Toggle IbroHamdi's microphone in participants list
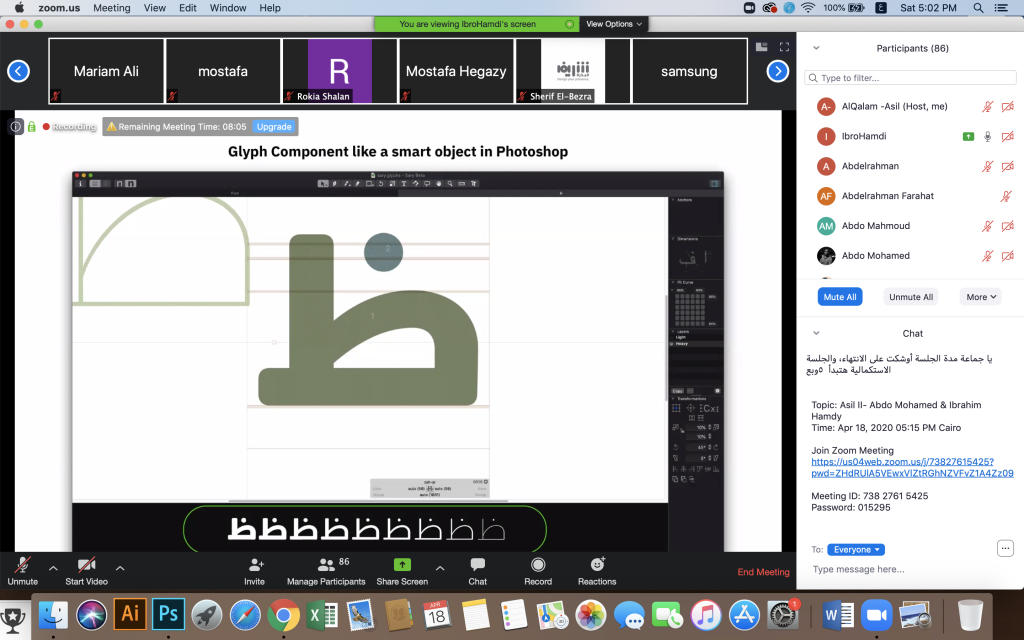 point(987,136)
